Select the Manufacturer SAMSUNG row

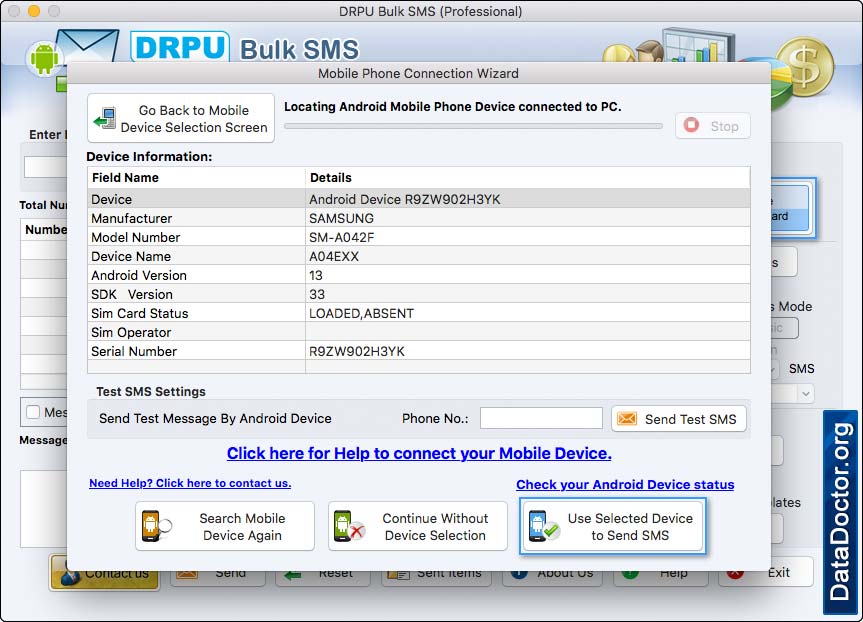[418, 218]
